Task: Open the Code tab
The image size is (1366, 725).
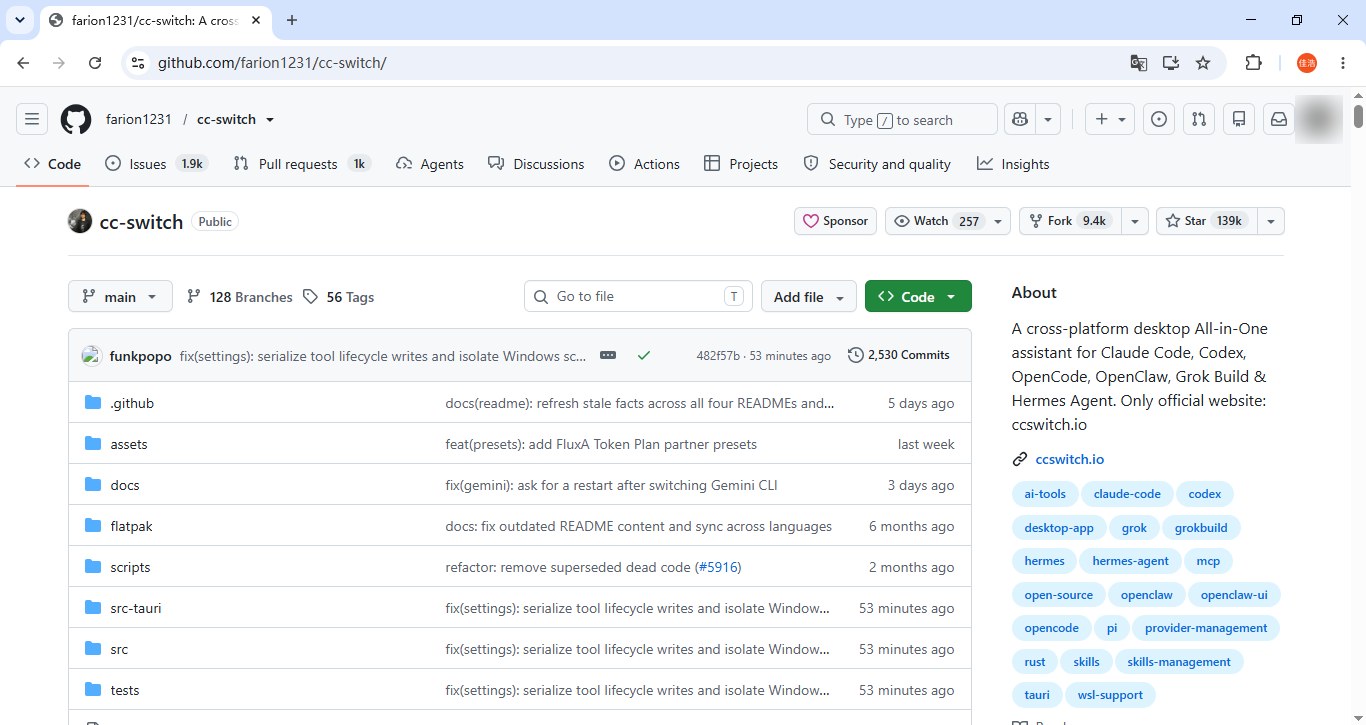Action: point(53,164)
